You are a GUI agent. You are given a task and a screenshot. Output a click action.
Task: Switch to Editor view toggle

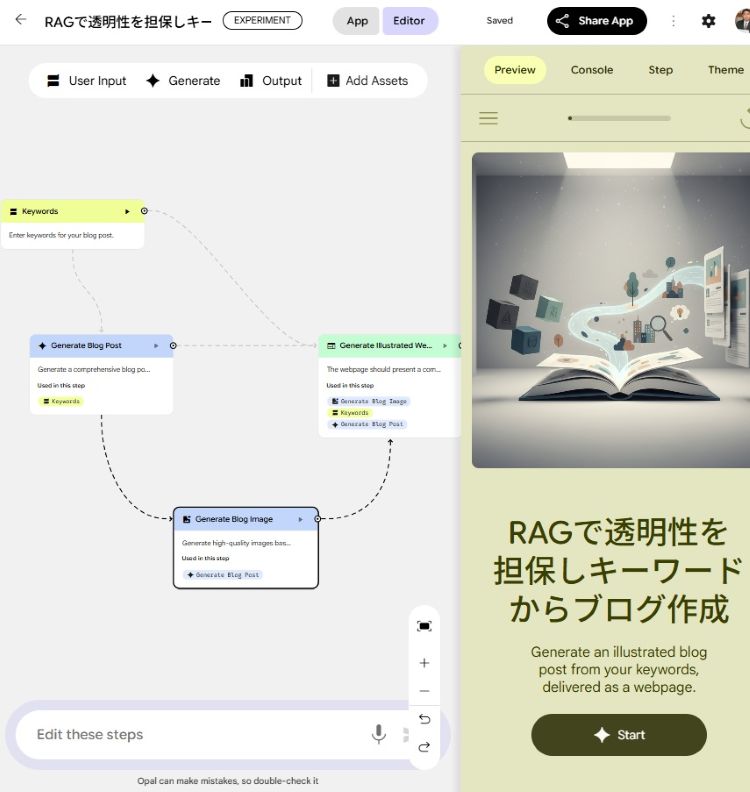[x=409, y=21]
